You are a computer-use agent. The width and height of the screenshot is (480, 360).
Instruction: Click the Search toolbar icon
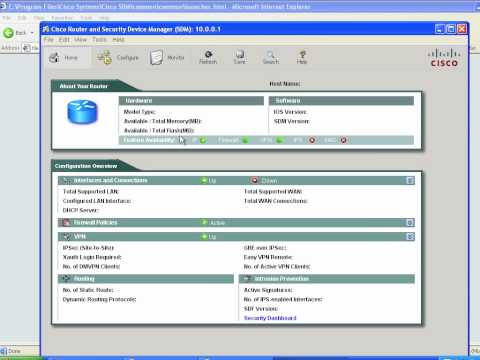(x=271, y=57)
